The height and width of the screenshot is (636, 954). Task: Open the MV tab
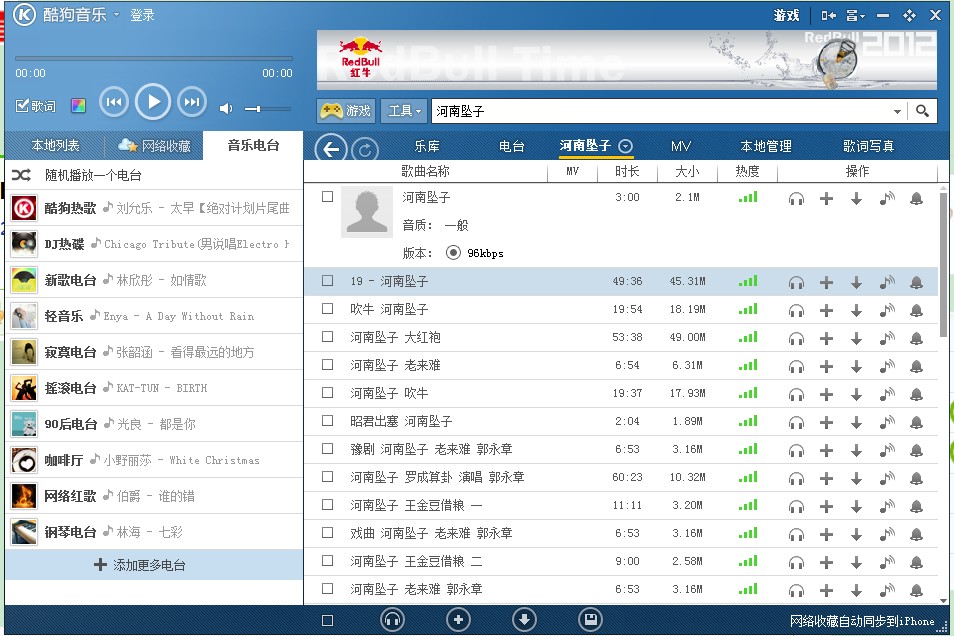680,146
